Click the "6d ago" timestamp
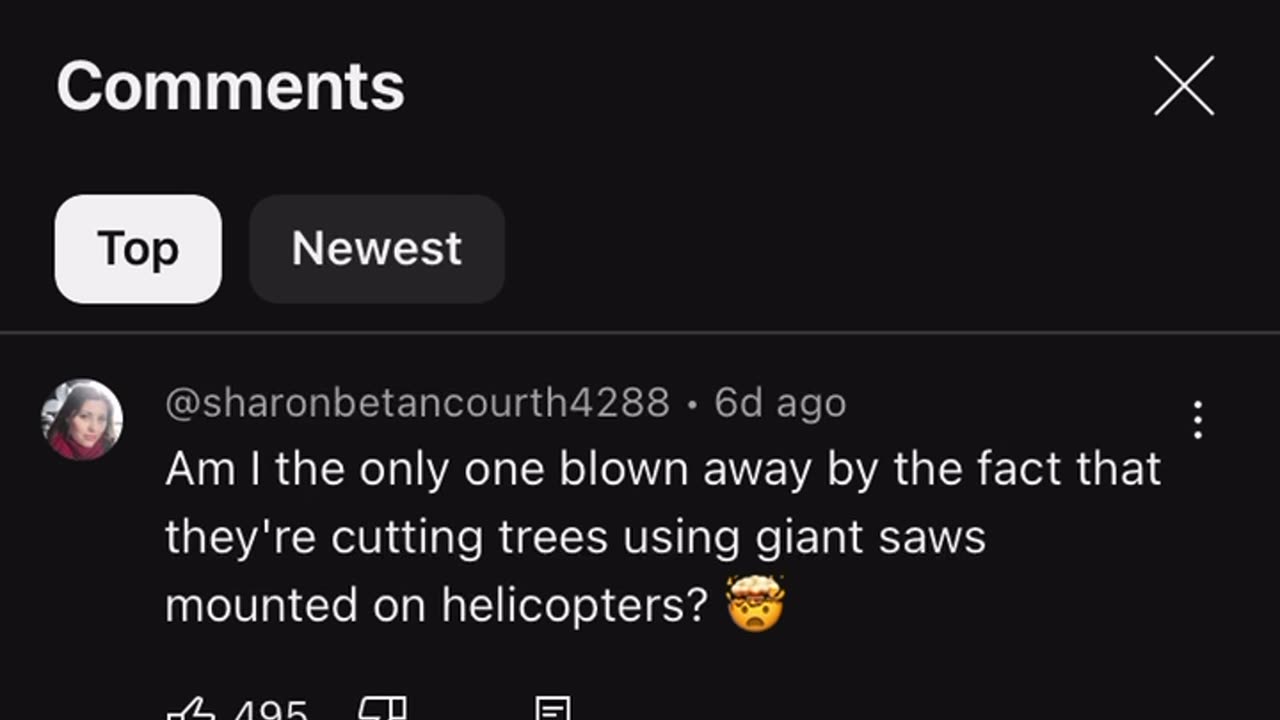 780,403
